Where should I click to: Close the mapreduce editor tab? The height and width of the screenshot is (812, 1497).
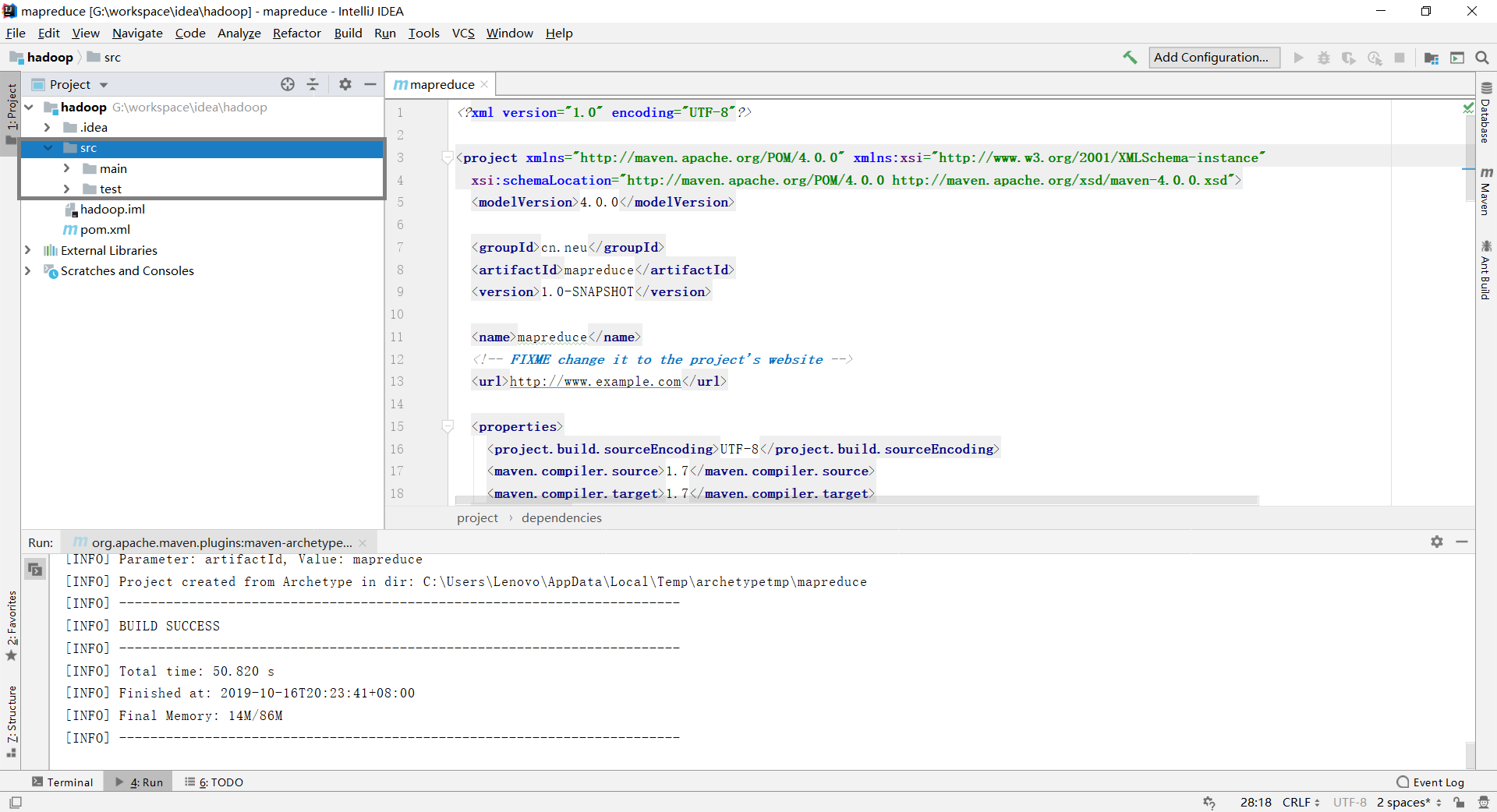point(484,84)
